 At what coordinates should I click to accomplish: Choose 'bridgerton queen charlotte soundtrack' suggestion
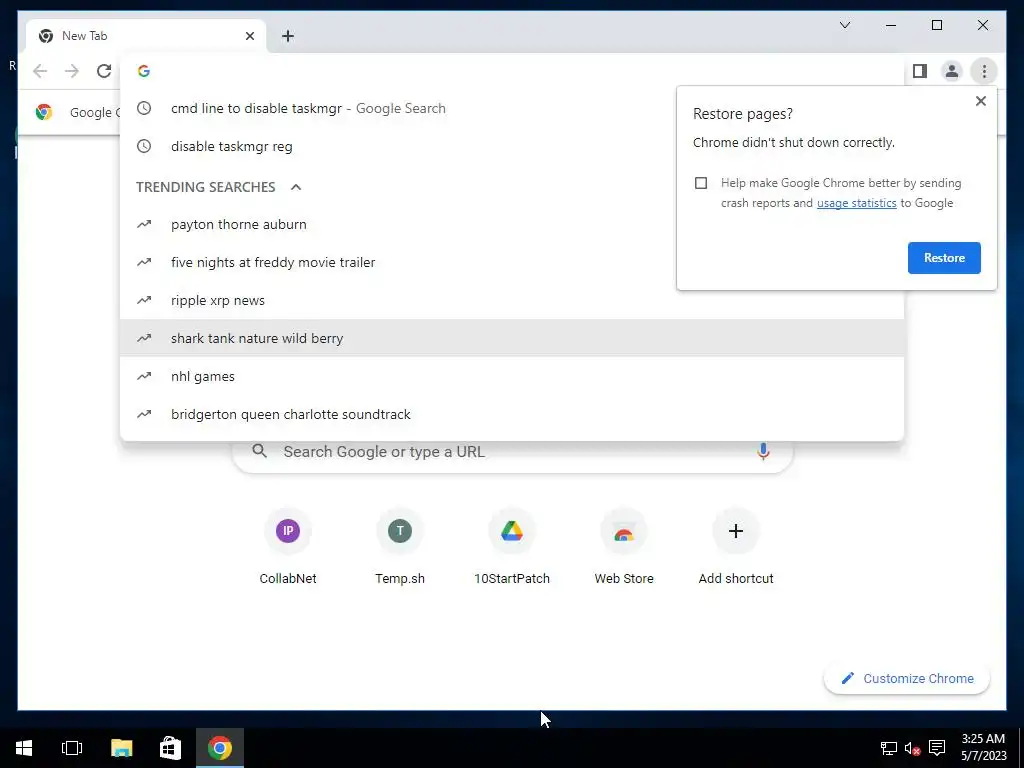[512, 414]
